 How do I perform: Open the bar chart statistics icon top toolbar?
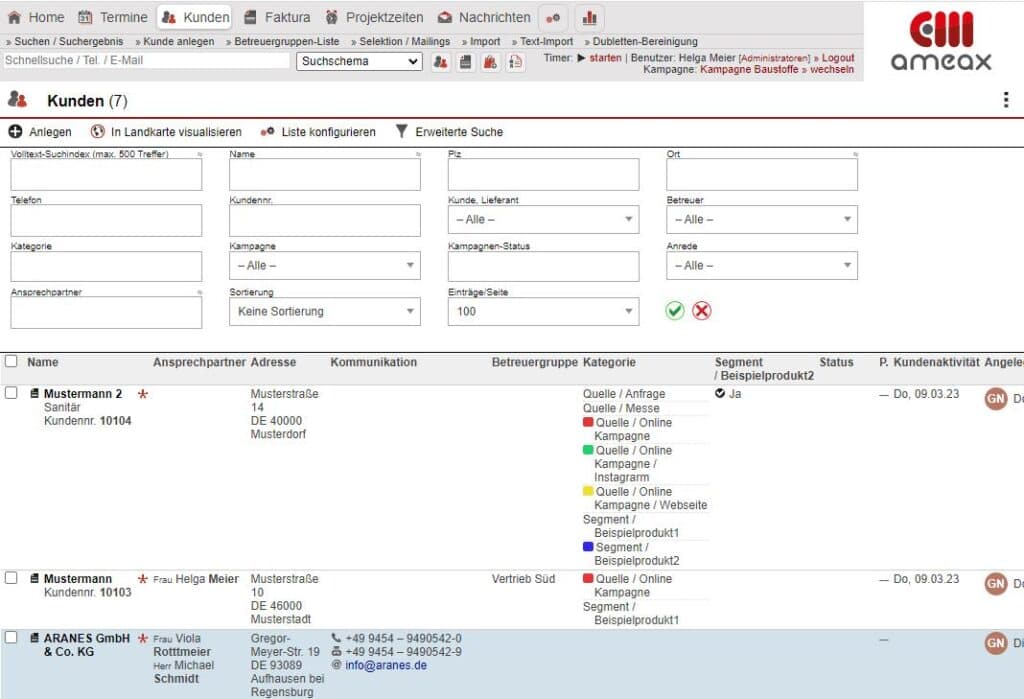[x=588, y=17]
